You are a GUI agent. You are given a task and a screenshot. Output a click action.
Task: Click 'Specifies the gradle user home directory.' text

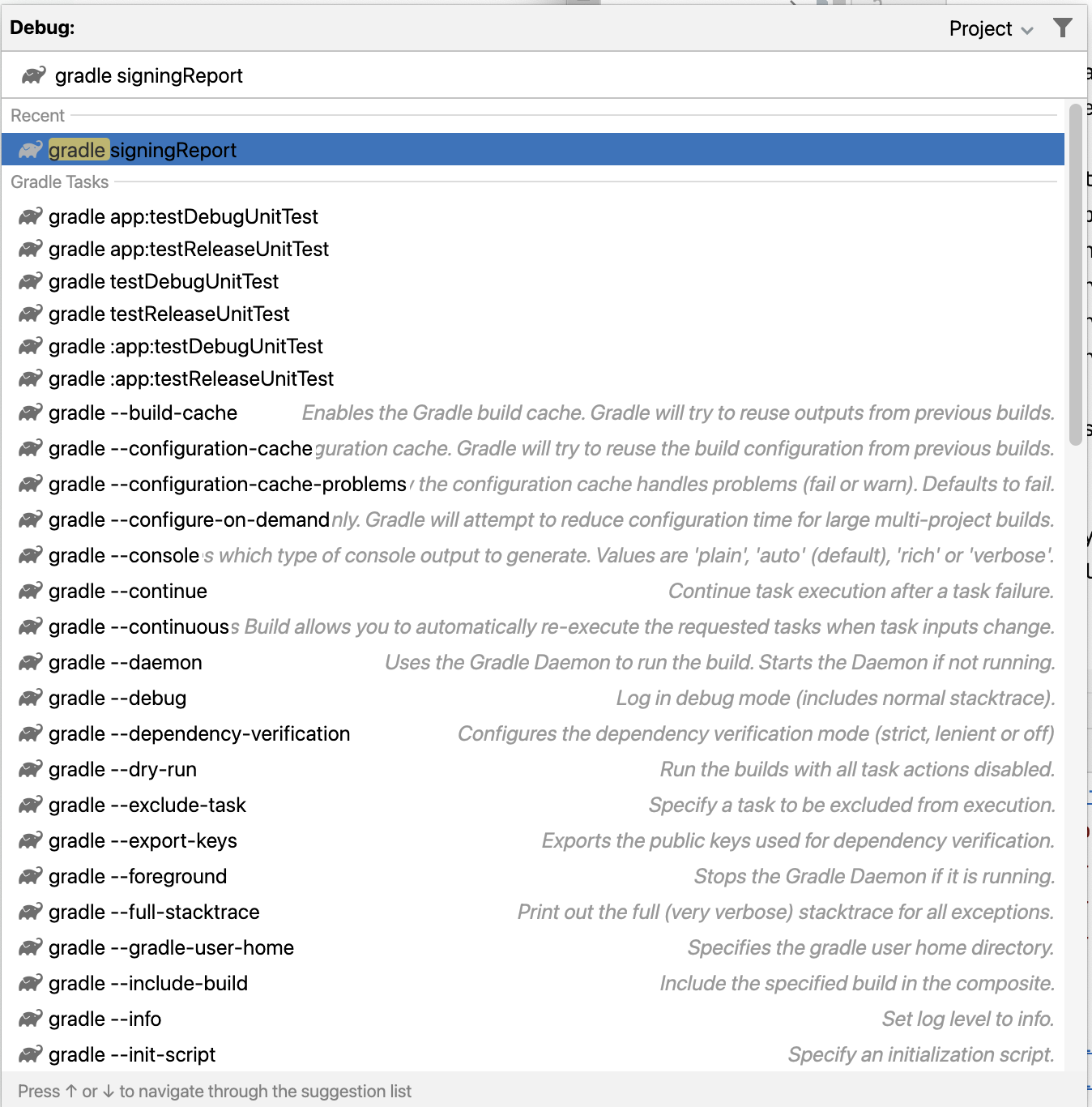point(871,947)
